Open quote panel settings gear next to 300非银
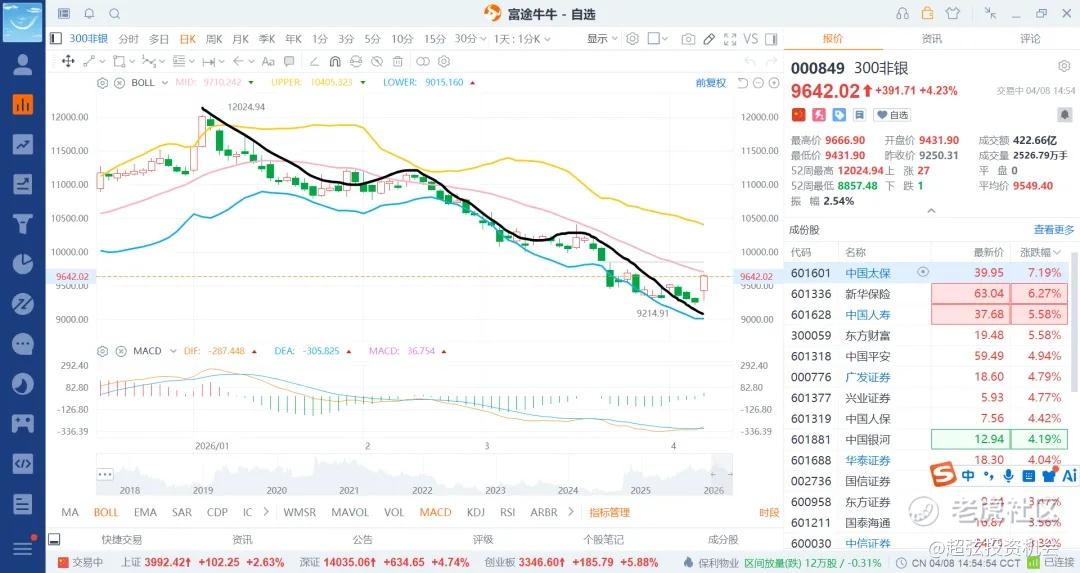Image resolution: width=1080 pixels, height=573 pixels. [x=1063, y=66]
